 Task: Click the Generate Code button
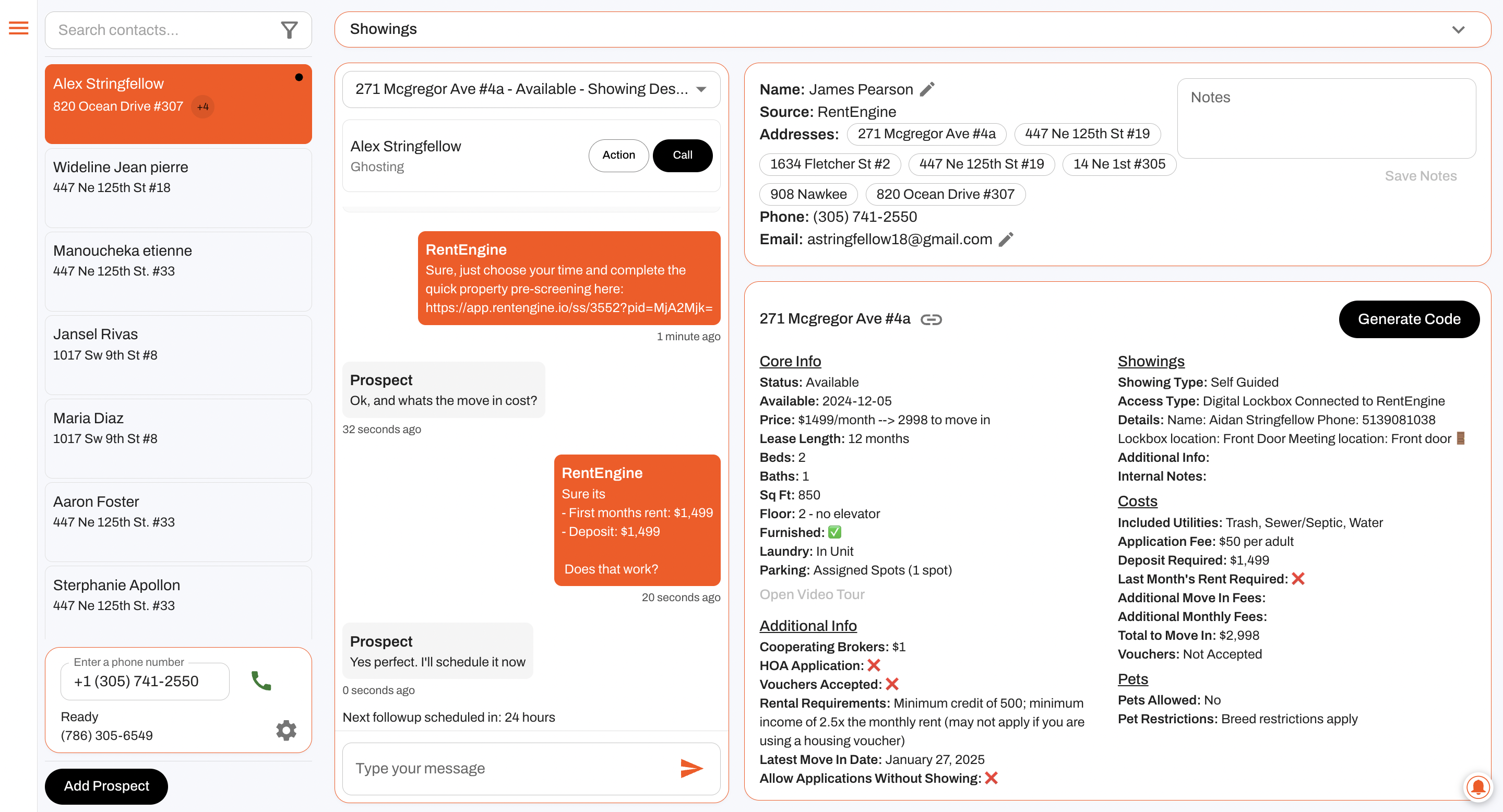pyautogui.click(x=1409, y=319)
